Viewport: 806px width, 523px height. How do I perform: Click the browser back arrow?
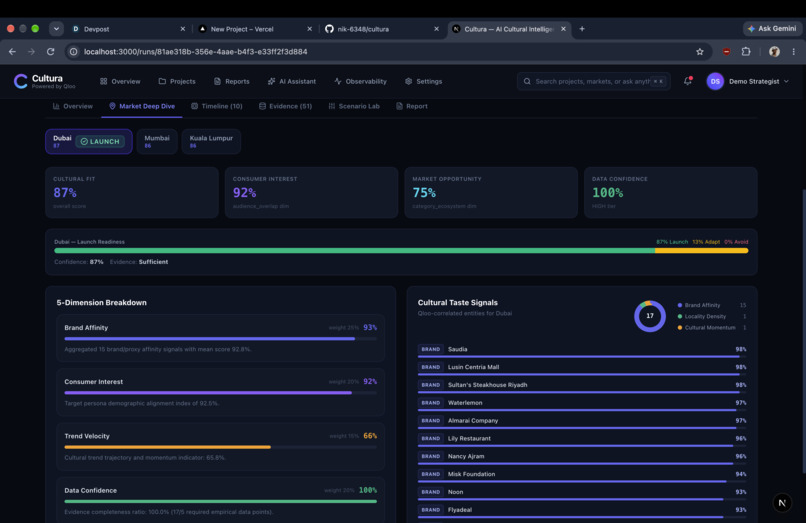click(12, 51)
